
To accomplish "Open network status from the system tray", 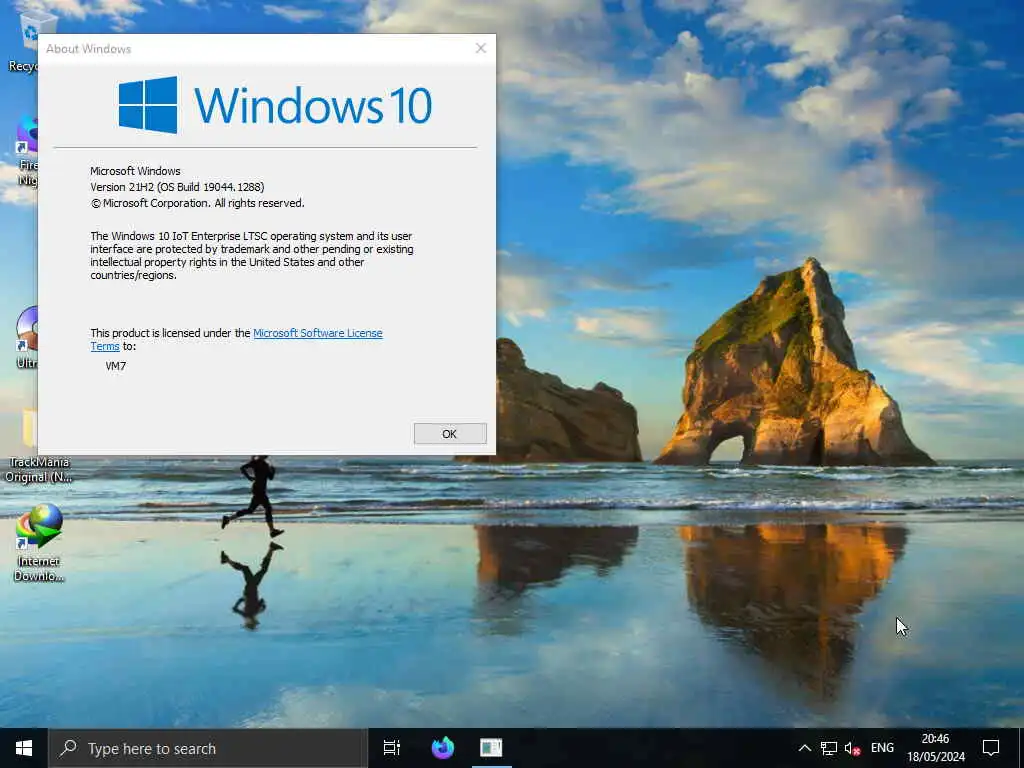I will tap(829, 748).
